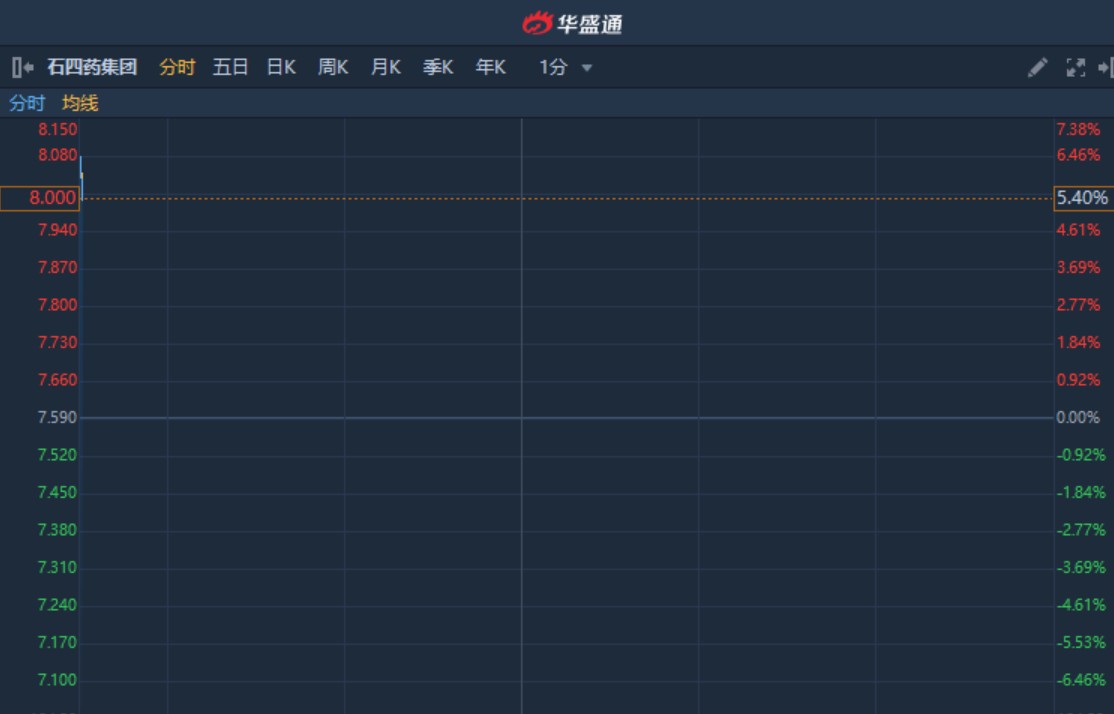Click the 7.520 price axis label
The width and height of the screenshot is (1114, 714).
[x=57, y=455]
